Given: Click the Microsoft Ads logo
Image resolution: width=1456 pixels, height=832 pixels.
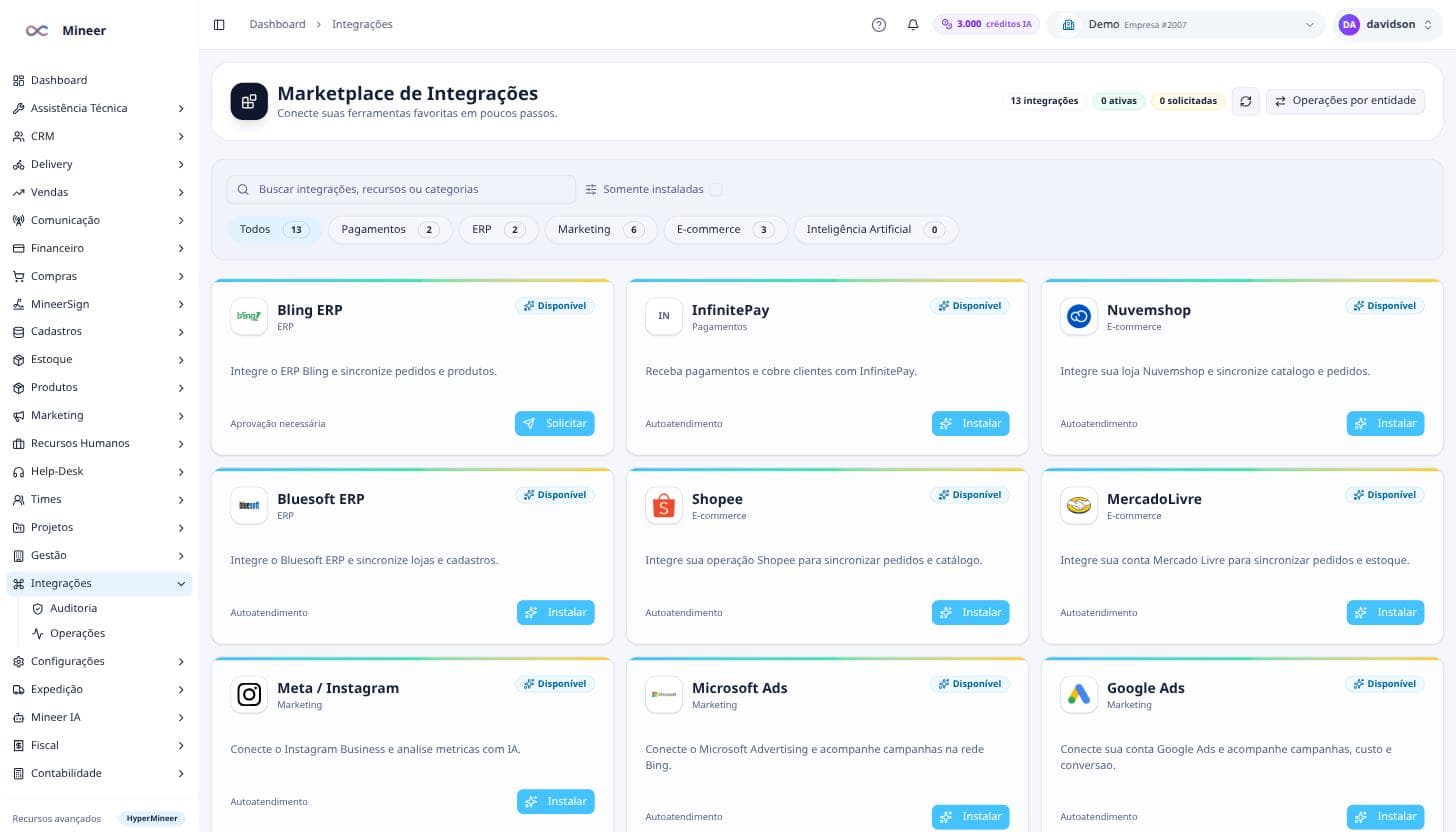Looking at the screenshot, I should click(664, 694).
